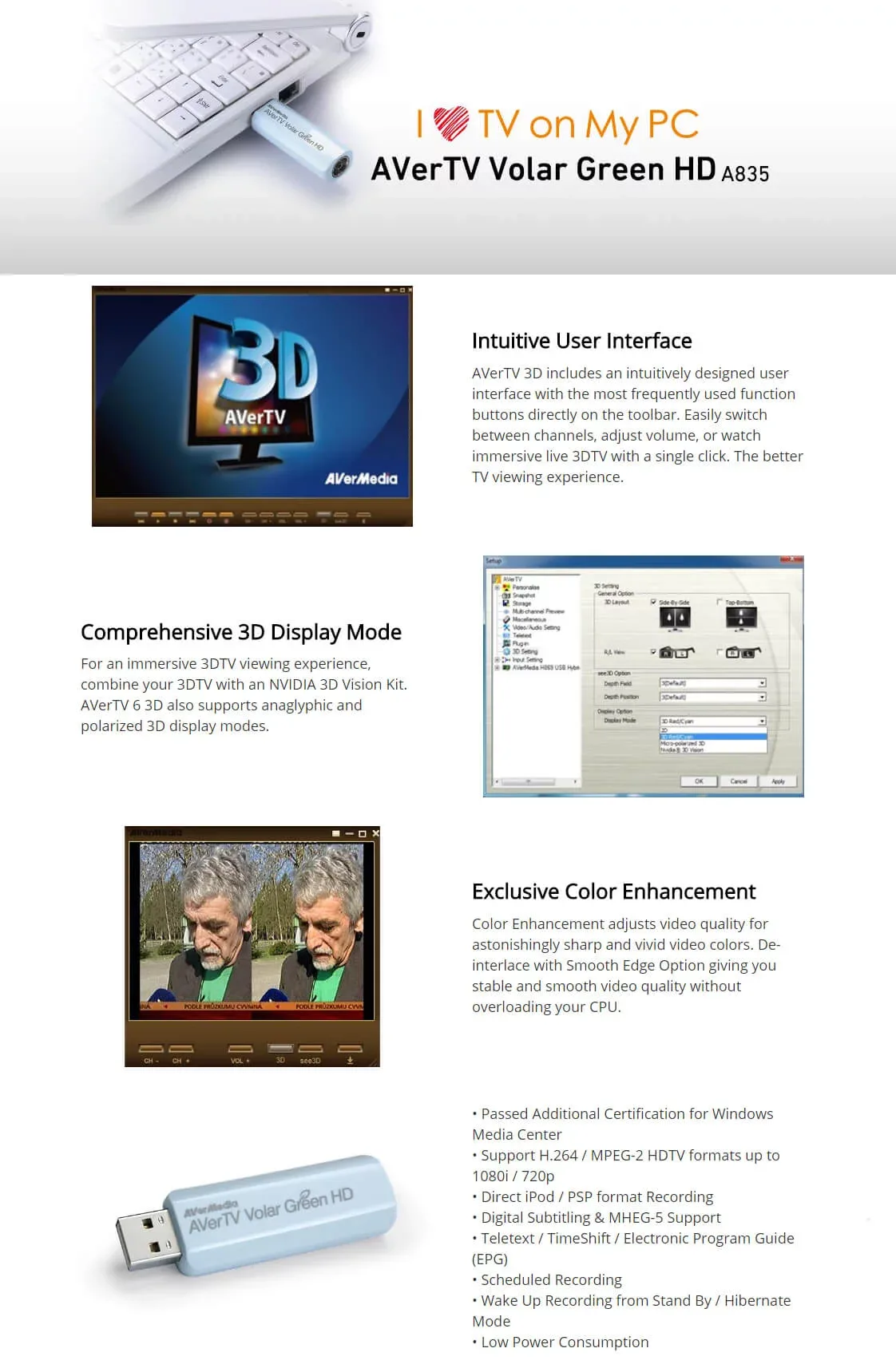Screen dimensions: 896x1372
Task: Click the red record button in AVerTV 3D player
Action: pos(209,517)
